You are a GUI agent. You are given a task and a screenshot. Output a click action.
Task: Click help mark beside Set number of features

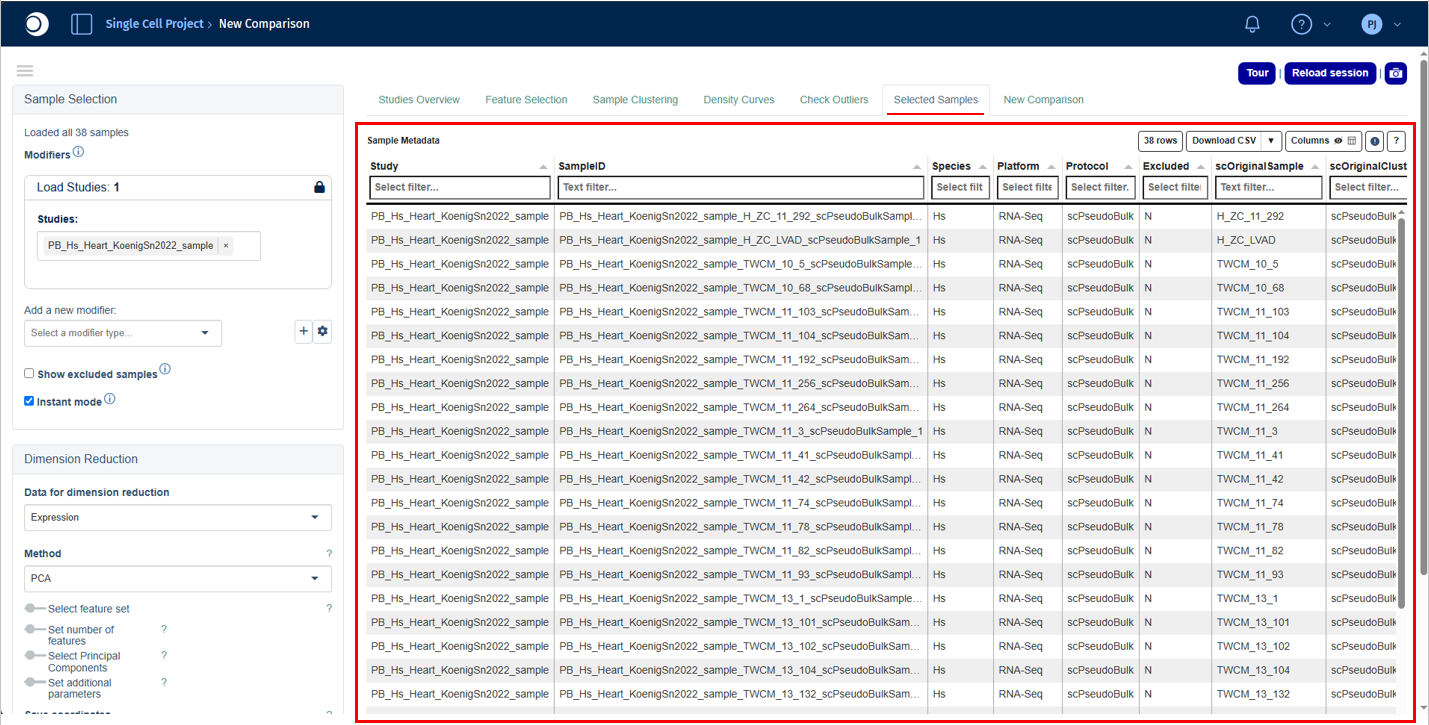coord(164,630)
